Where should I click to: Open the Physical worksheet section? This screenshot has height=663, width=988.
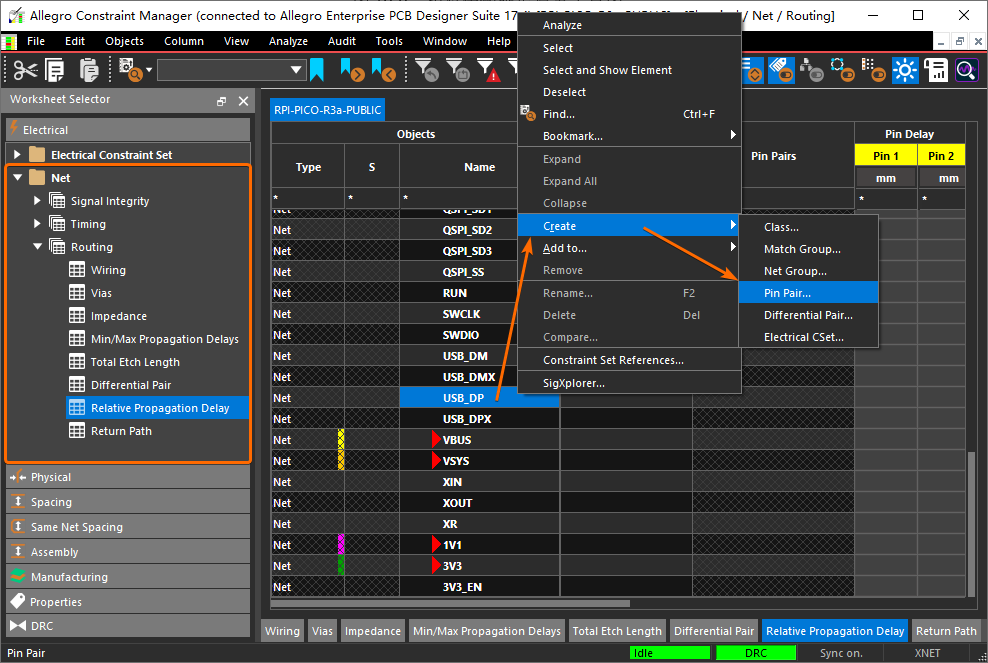point(50,477)
